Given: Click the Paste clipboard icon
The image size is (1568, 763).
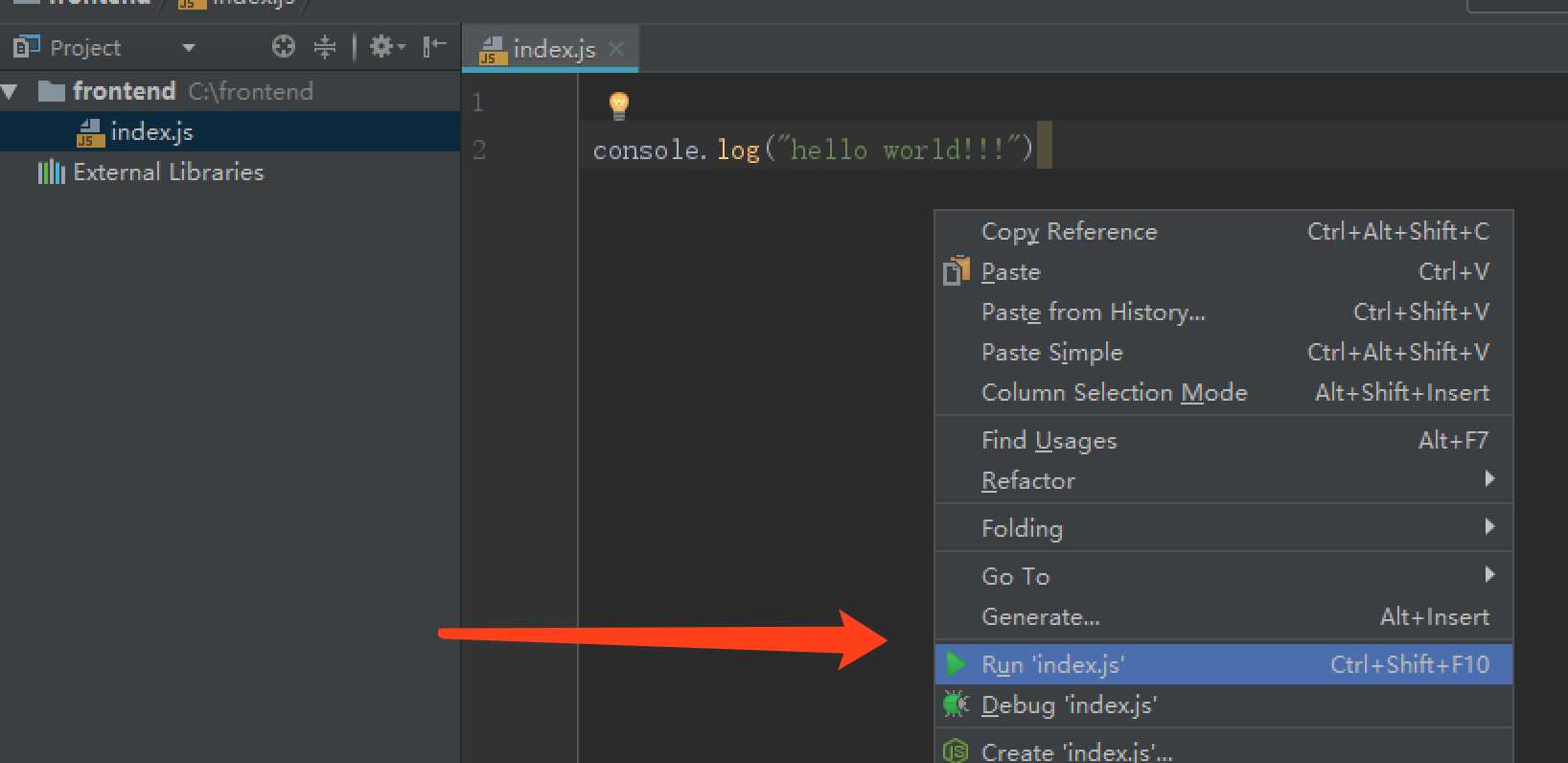Looking at the screenshot, I should tap(956, 271).
